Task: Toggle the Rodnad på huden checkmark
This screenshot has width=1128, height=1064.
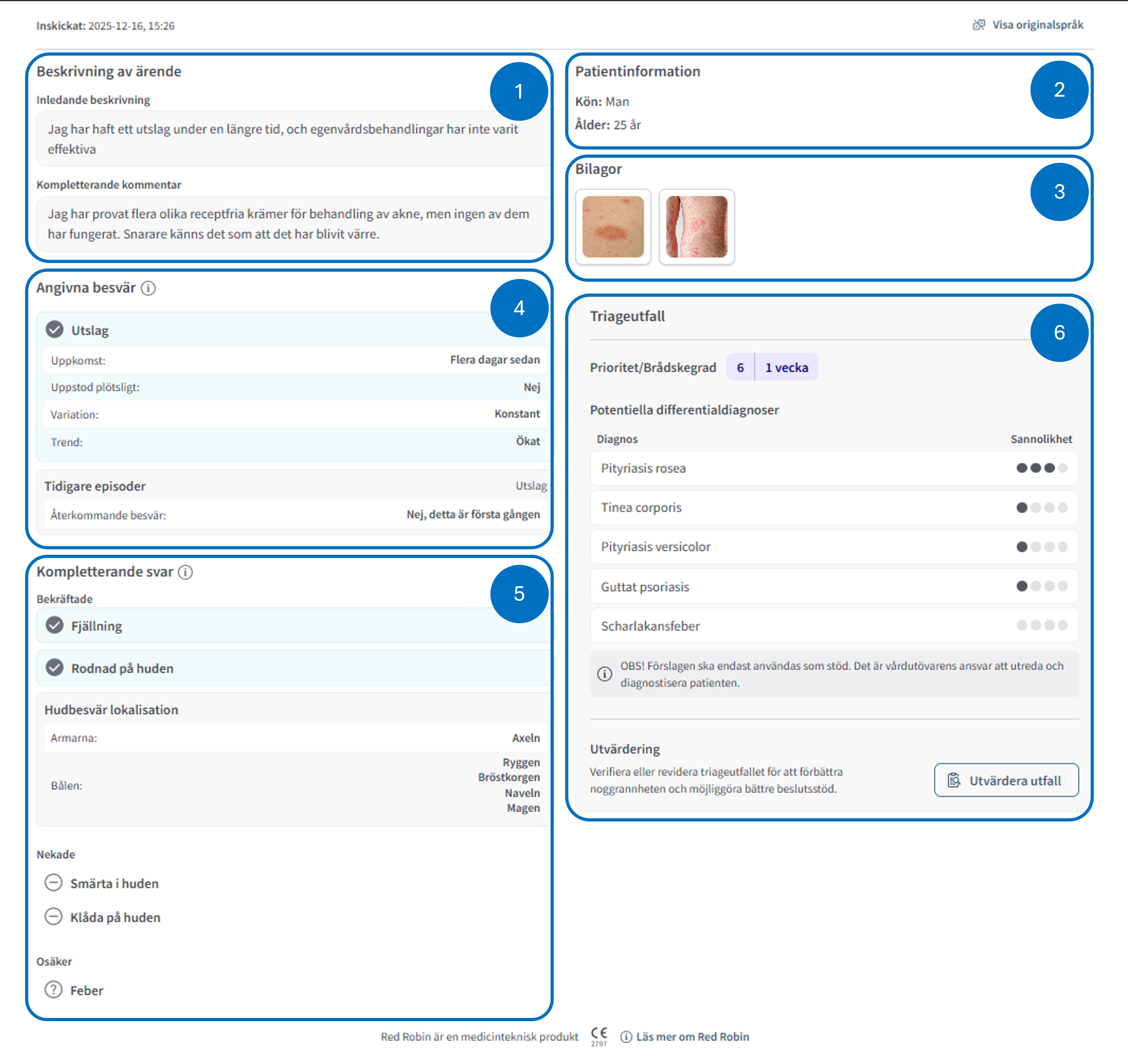Action: [55, 668]
